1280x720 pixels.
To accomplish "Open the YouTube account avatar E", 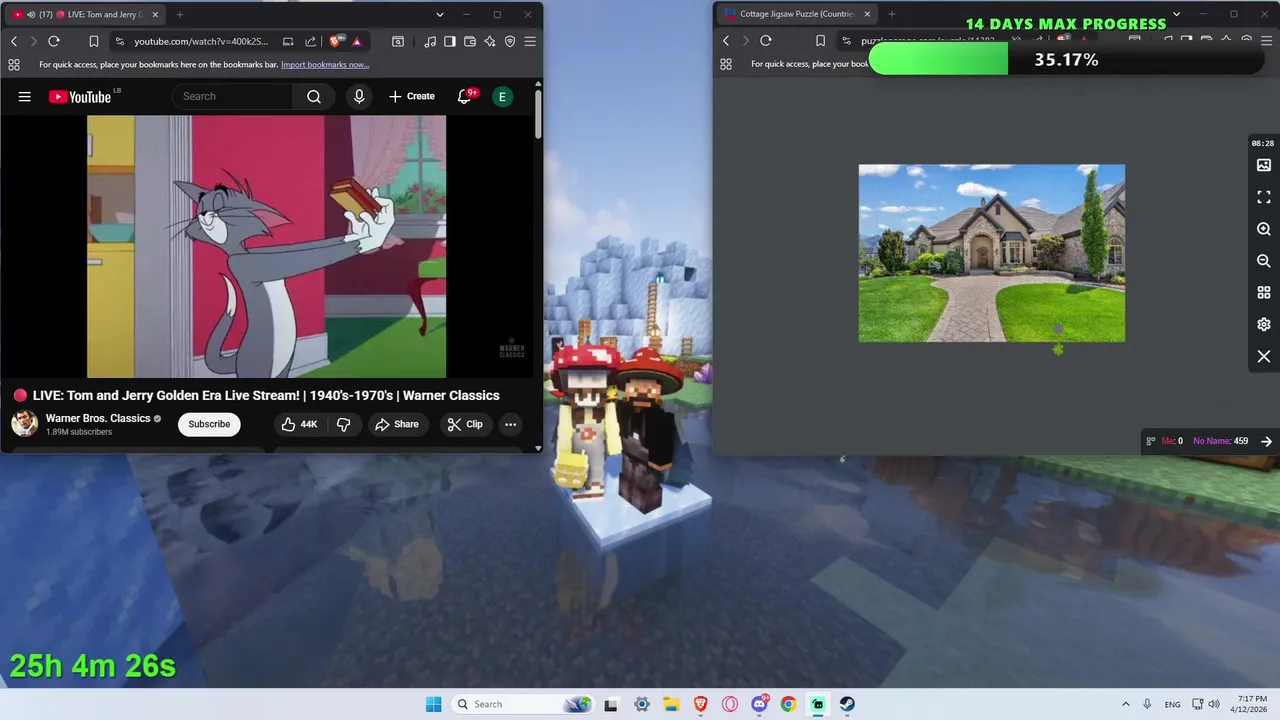I will pyautogui.click(x=502, y=96).
